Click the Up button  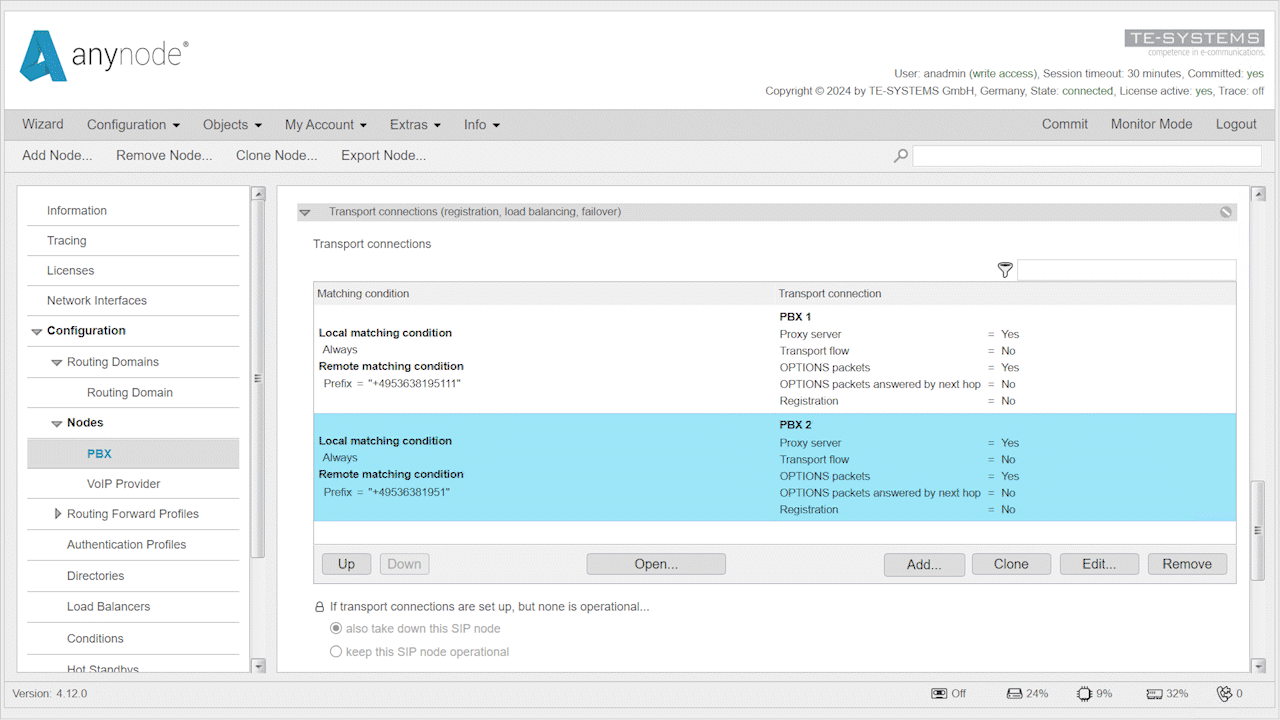(x=346, y=564)
